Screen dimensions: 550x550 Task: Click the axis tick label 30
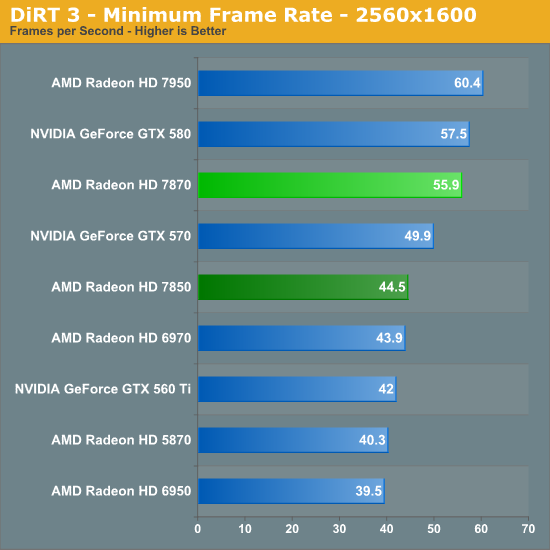click(339, 529)
